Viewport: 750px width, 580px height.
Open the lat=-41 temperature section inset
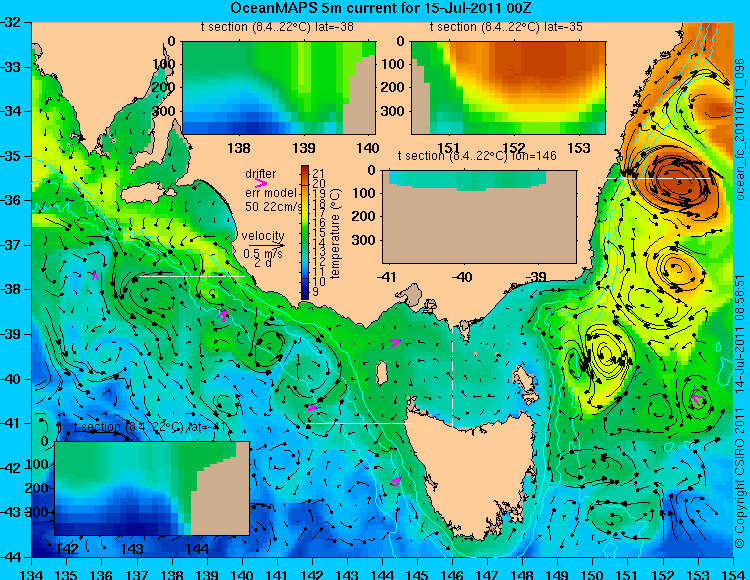[152, 488]
